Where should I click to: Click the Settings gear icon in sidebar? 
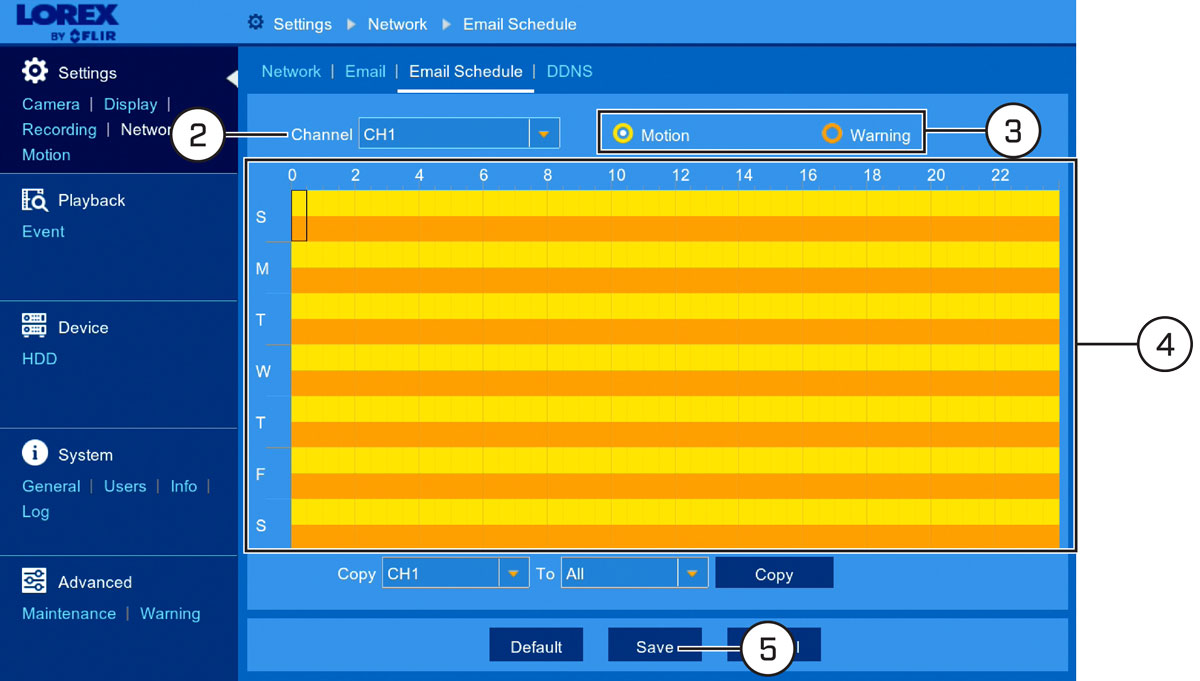coord(35,71)
